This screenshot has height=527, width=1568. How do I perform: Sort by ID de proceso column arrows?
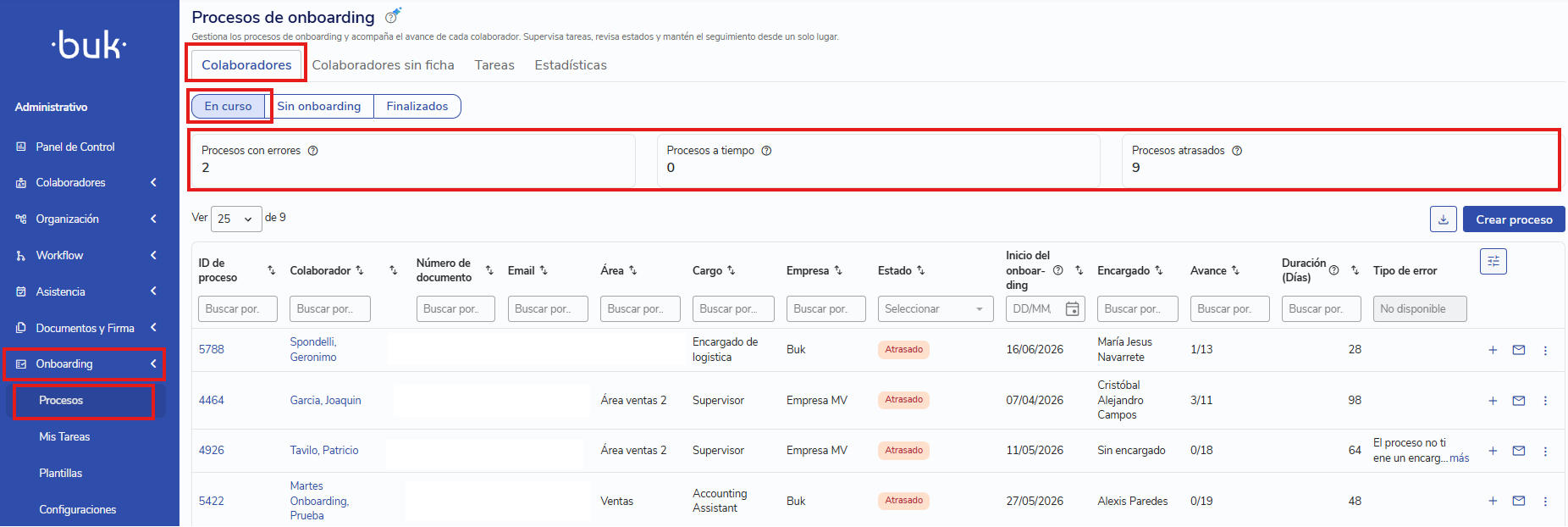(271, 270)
